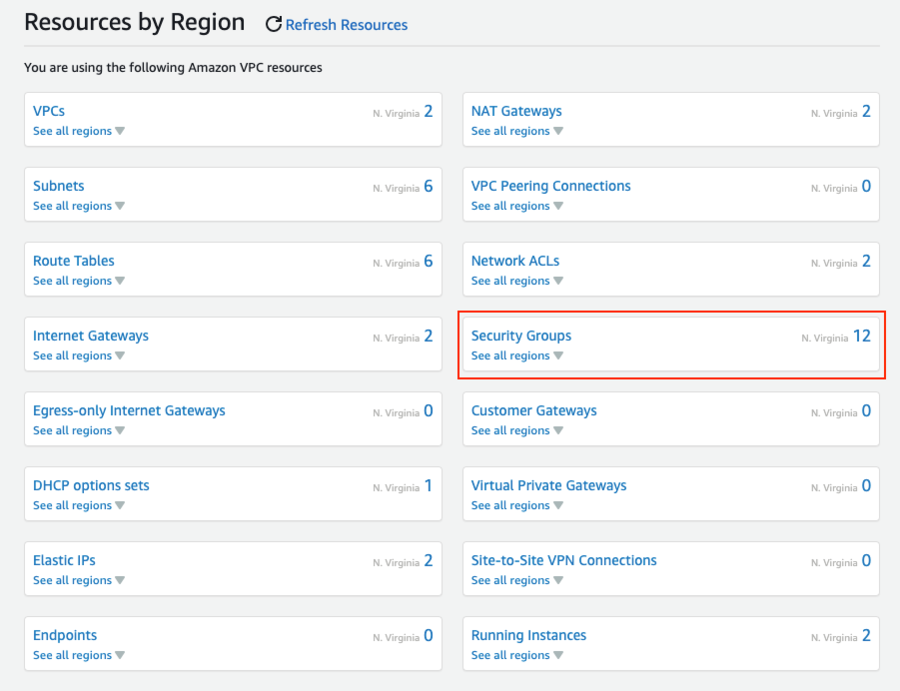Open the Running Instances link

click(x=529, y=635)
